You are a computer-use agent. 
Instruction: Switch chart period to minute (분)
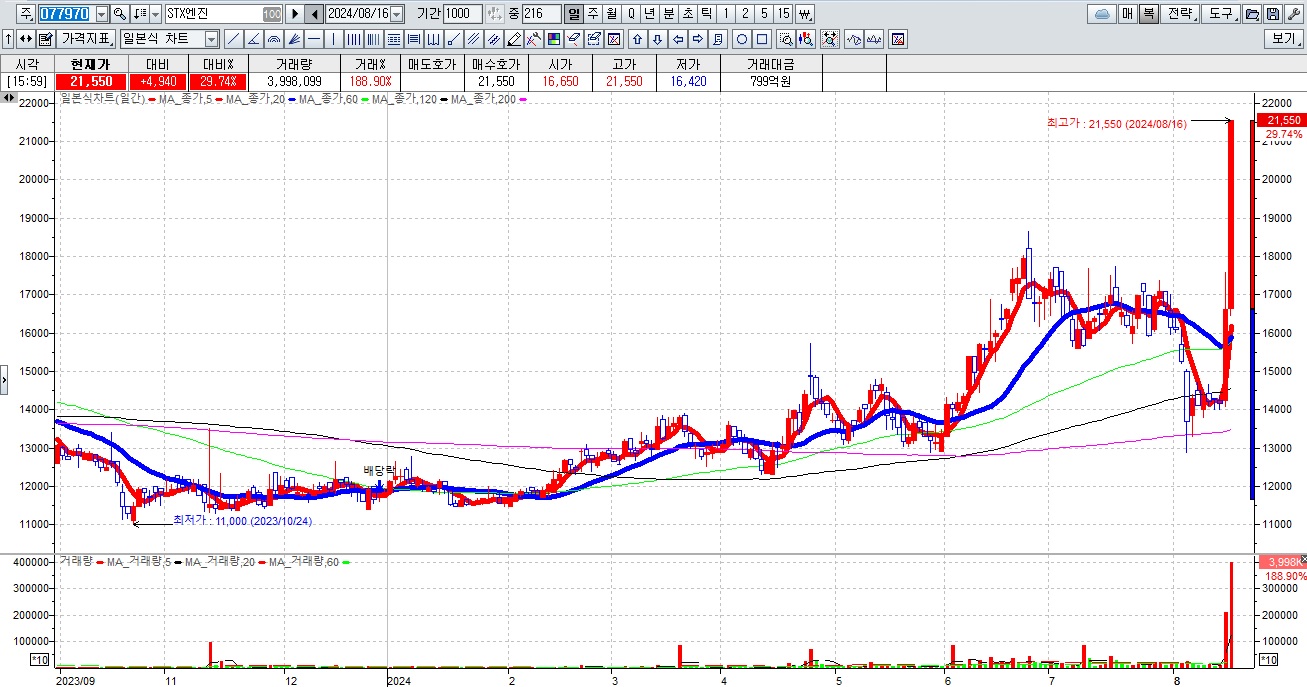click(669, 14)
